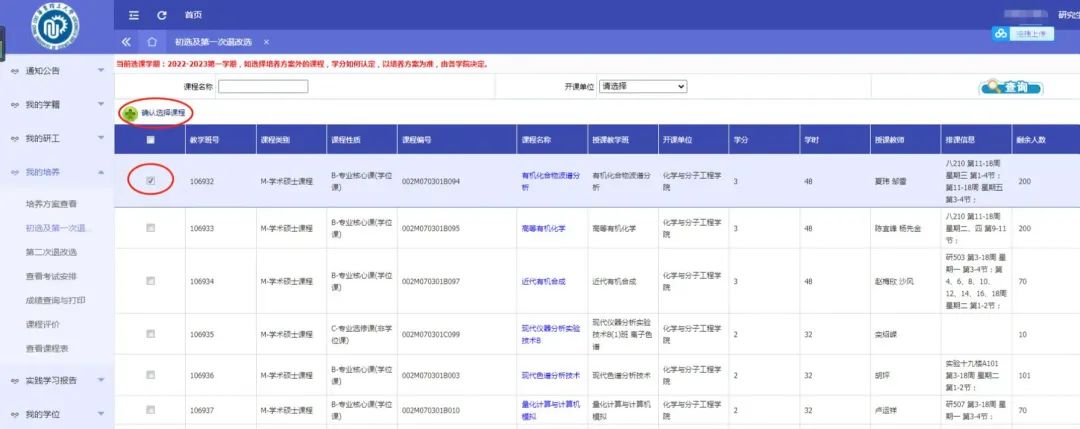Open course link 有机化合物波谱分析
The width and height of the screenshot is (1080, 429).
[x=550, y=181]
